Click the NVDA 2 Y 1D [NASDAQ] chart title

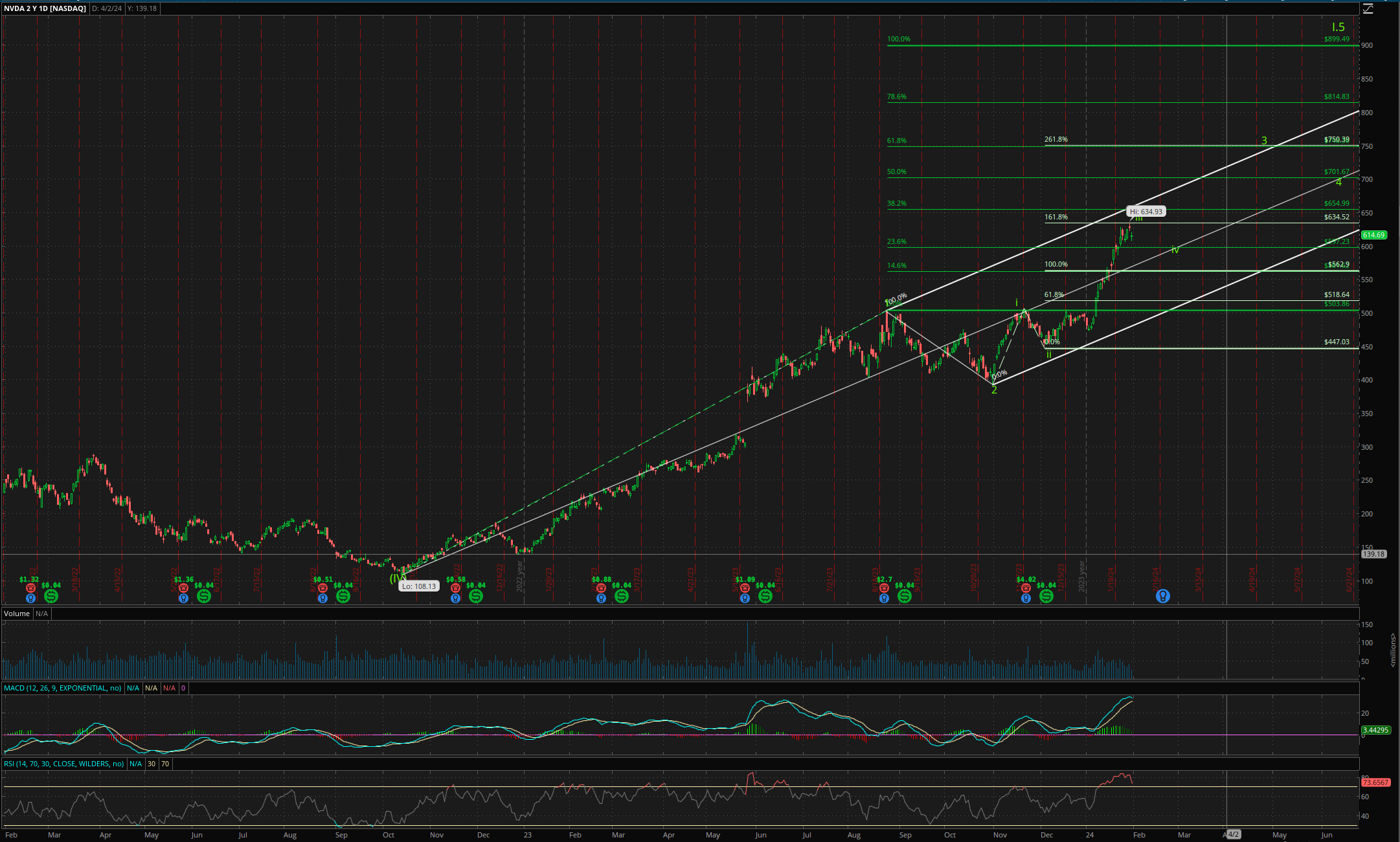45,8
